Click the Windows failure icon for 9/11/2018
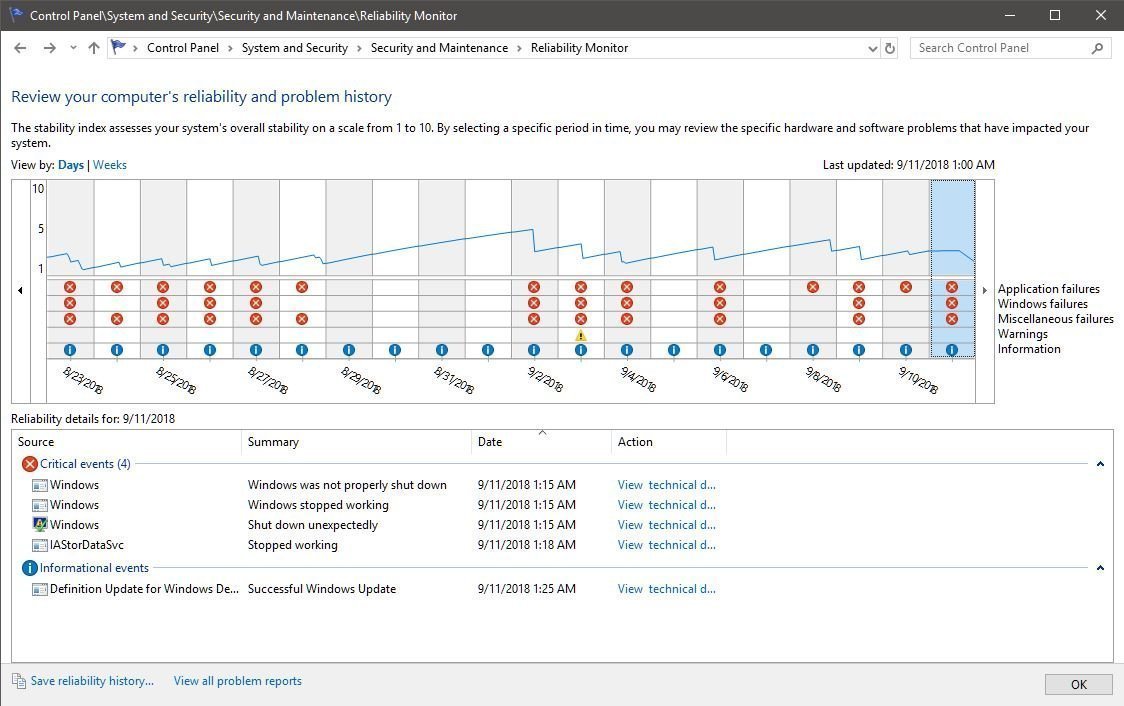 pyautogui.click(x=951, y=303)
